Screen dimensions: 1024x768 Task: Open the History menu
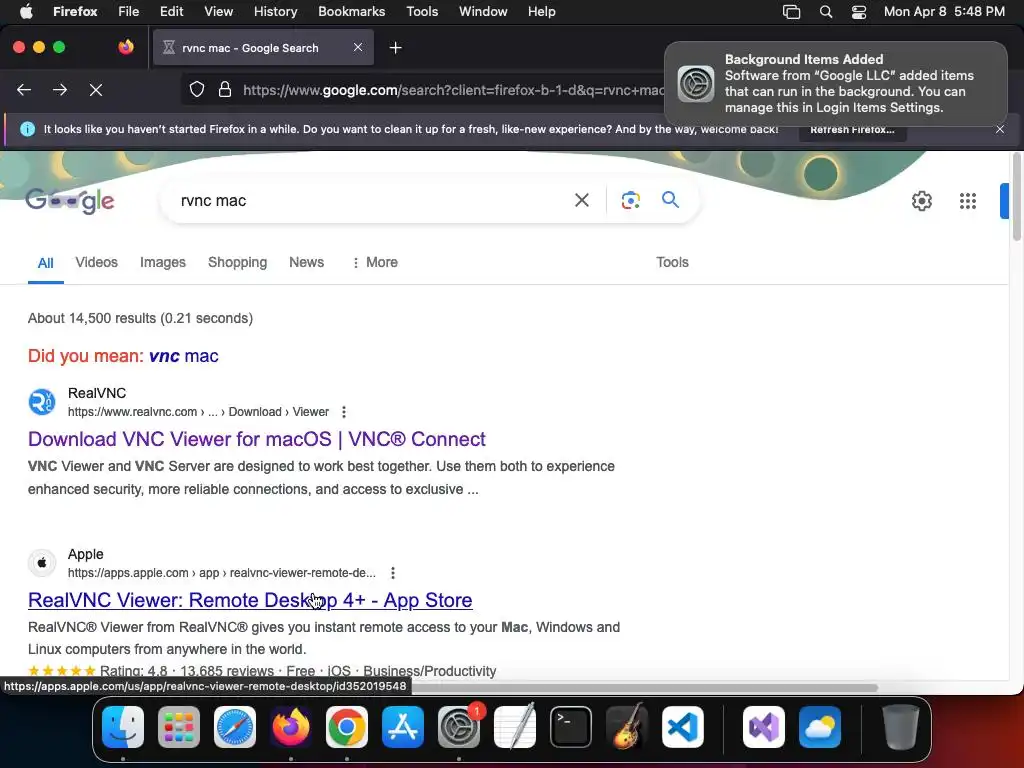point(275,12)
